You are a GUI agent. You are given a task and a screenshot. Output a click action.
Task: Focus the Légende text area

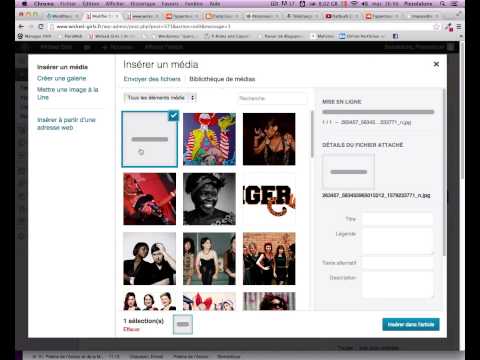(x=397, y=241)
